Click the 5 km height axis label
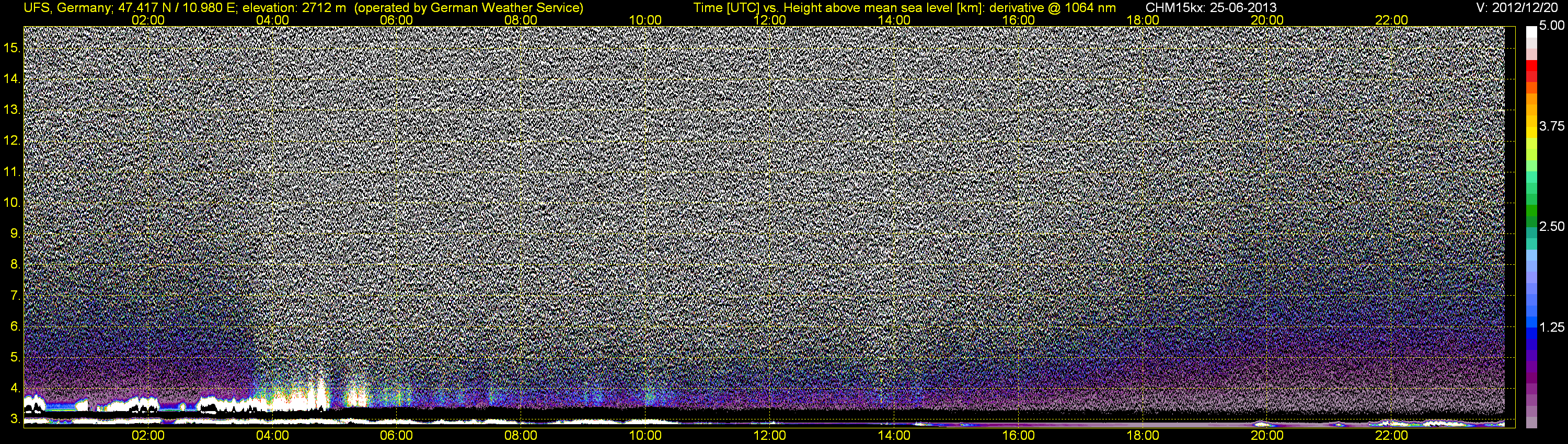 (16, 358)
